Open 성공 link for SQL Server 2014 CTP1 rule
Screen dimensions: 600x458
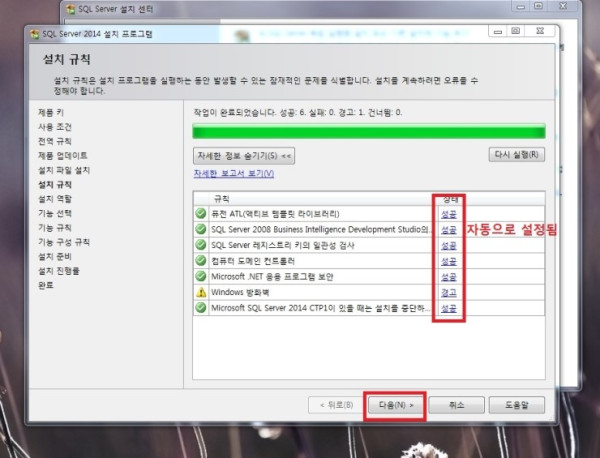[x=448, y=308]
